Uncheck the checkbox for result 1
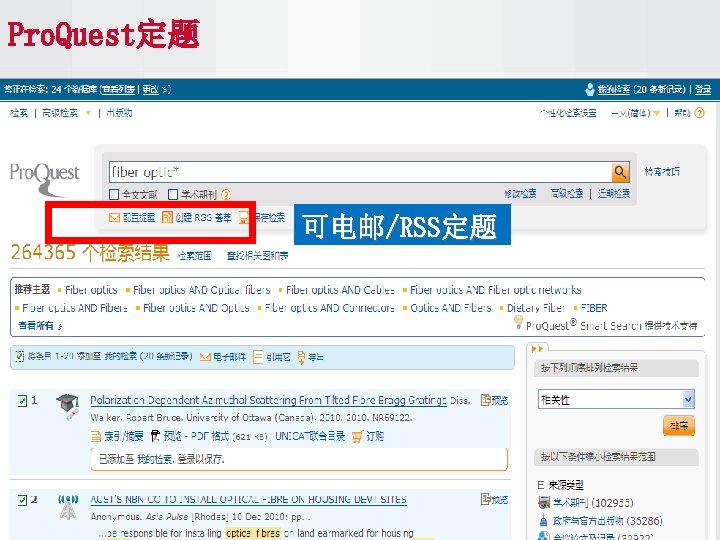Image resolution: width=720 pixels, height=540 pixels. [x=22, y=400]
